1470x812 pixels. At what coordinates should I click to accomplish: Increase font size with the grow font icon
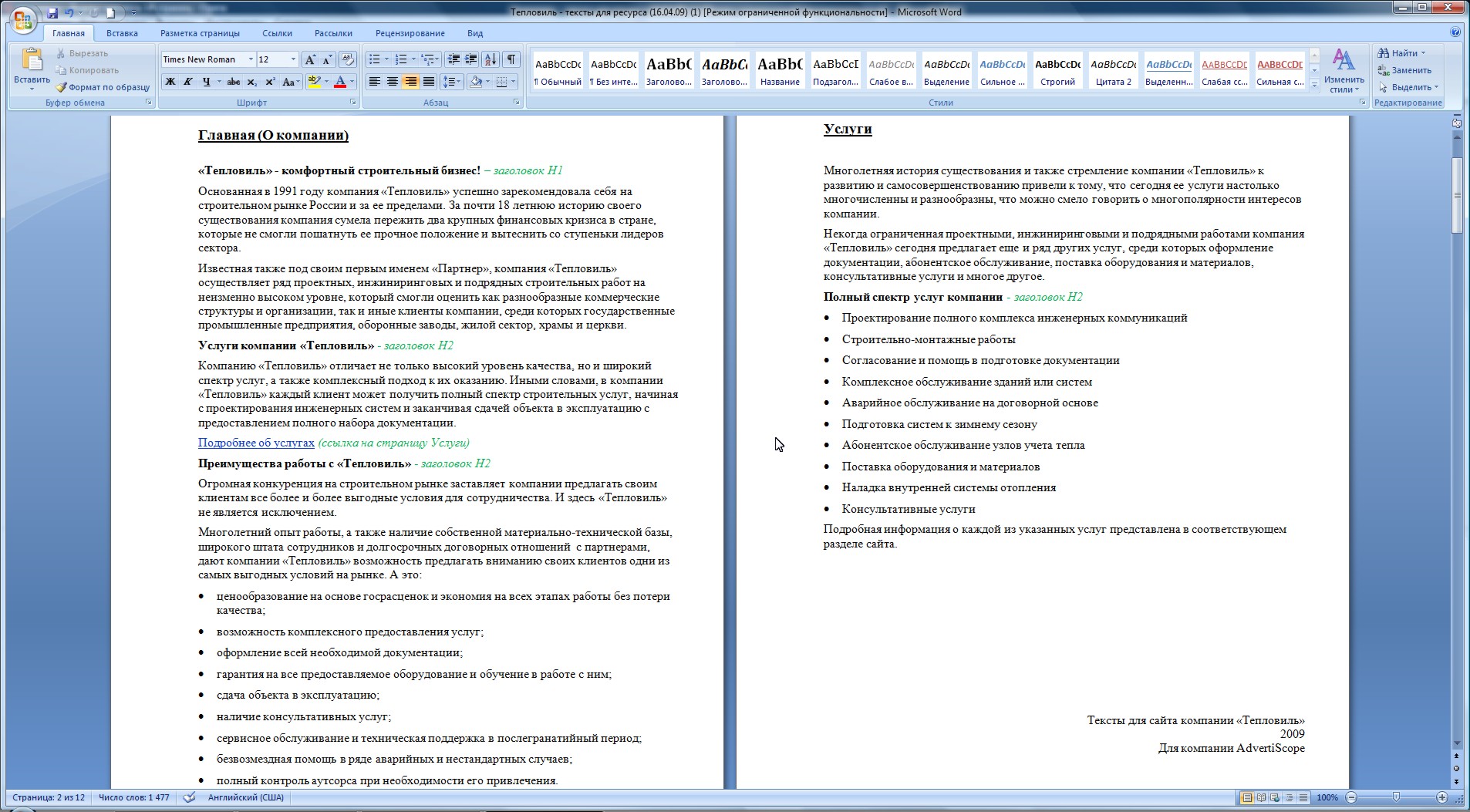[310, 59]
